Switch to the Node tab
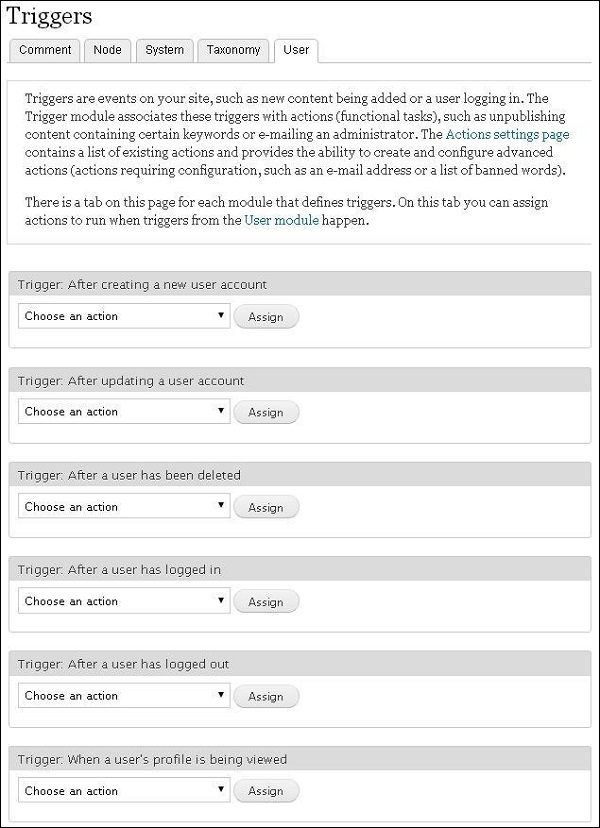 point(107,50)
